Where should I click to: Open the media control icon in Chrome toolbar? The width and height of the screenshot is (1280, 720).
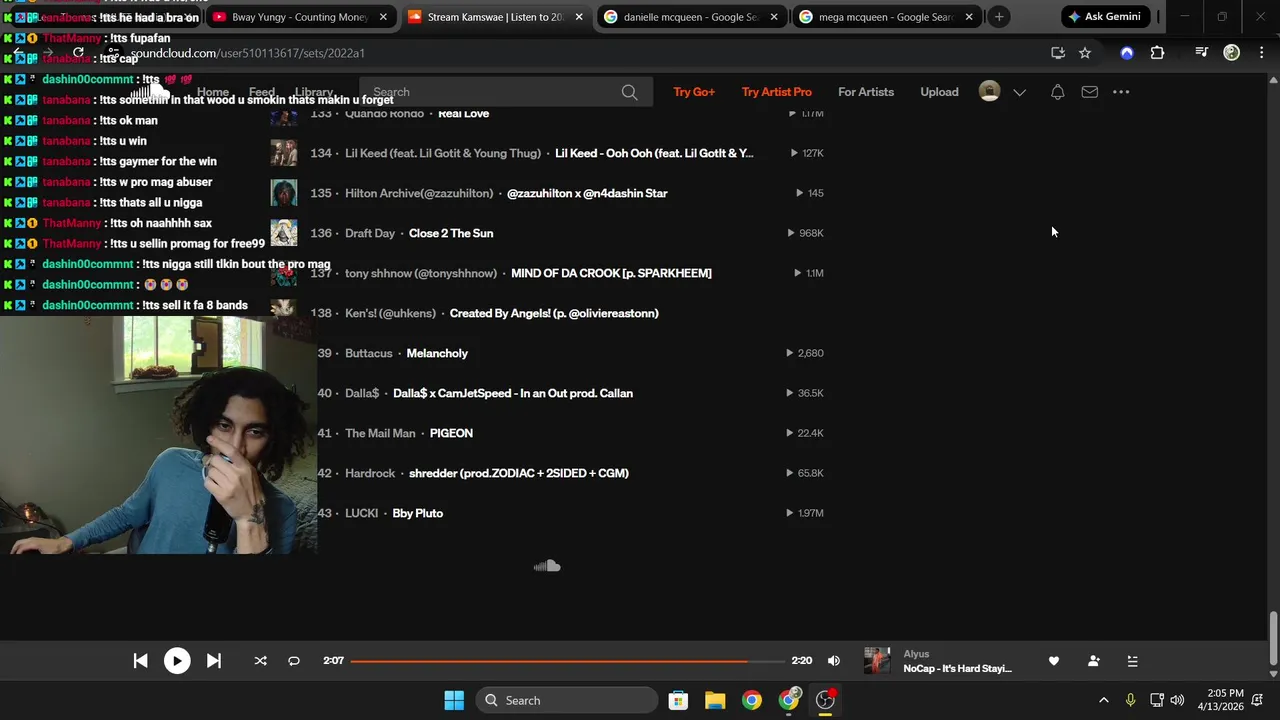coord(1202,53)
